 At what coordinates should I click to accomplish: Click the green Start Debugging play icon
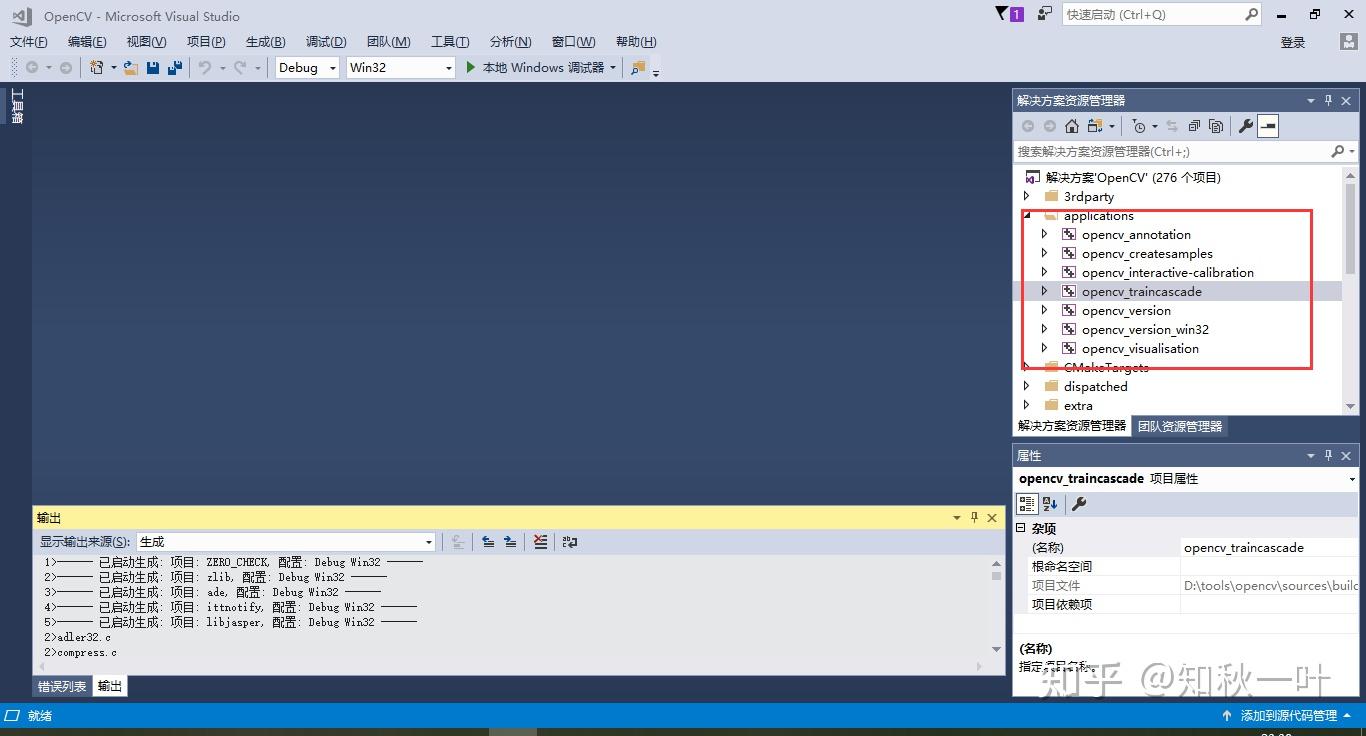471,67
